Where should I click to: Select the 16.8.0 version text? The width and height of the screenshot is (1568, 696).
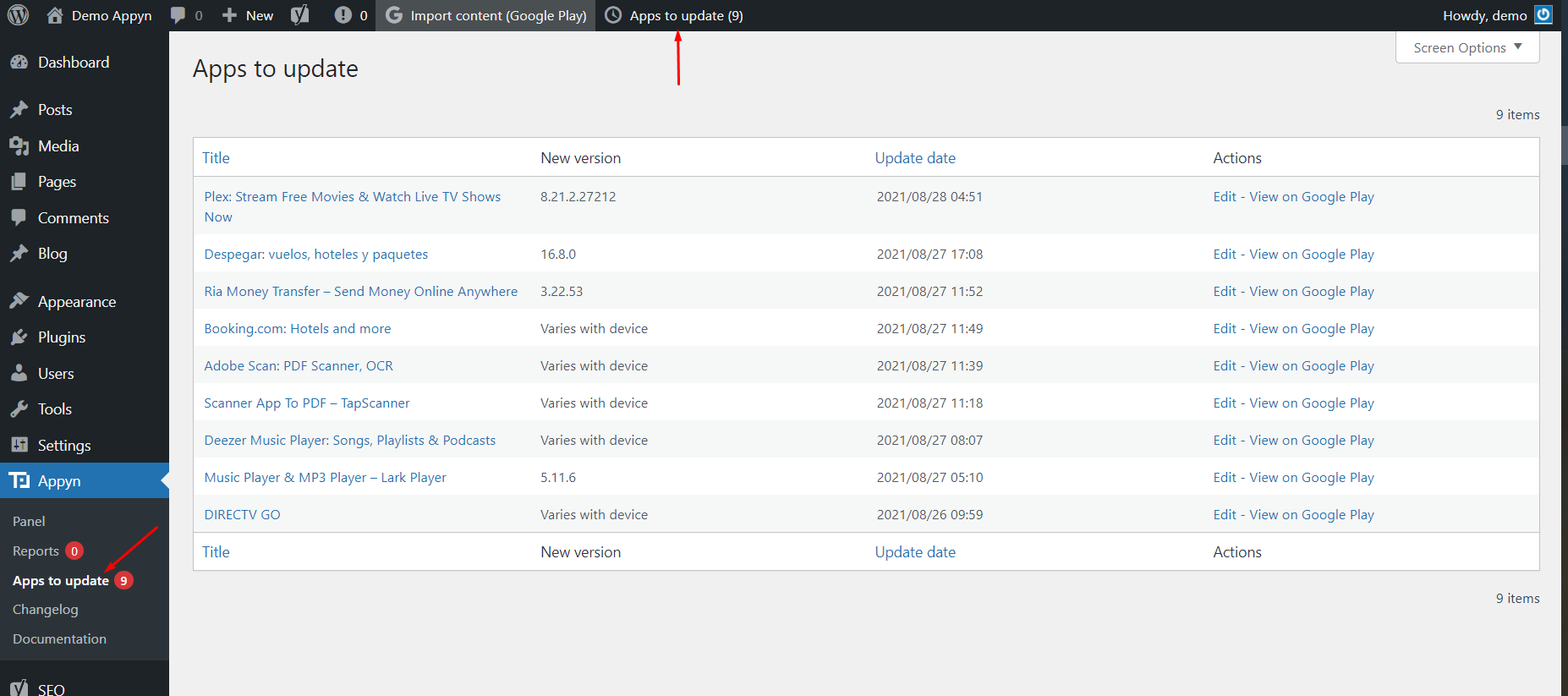pyautogui.click(x=558, y=255)
